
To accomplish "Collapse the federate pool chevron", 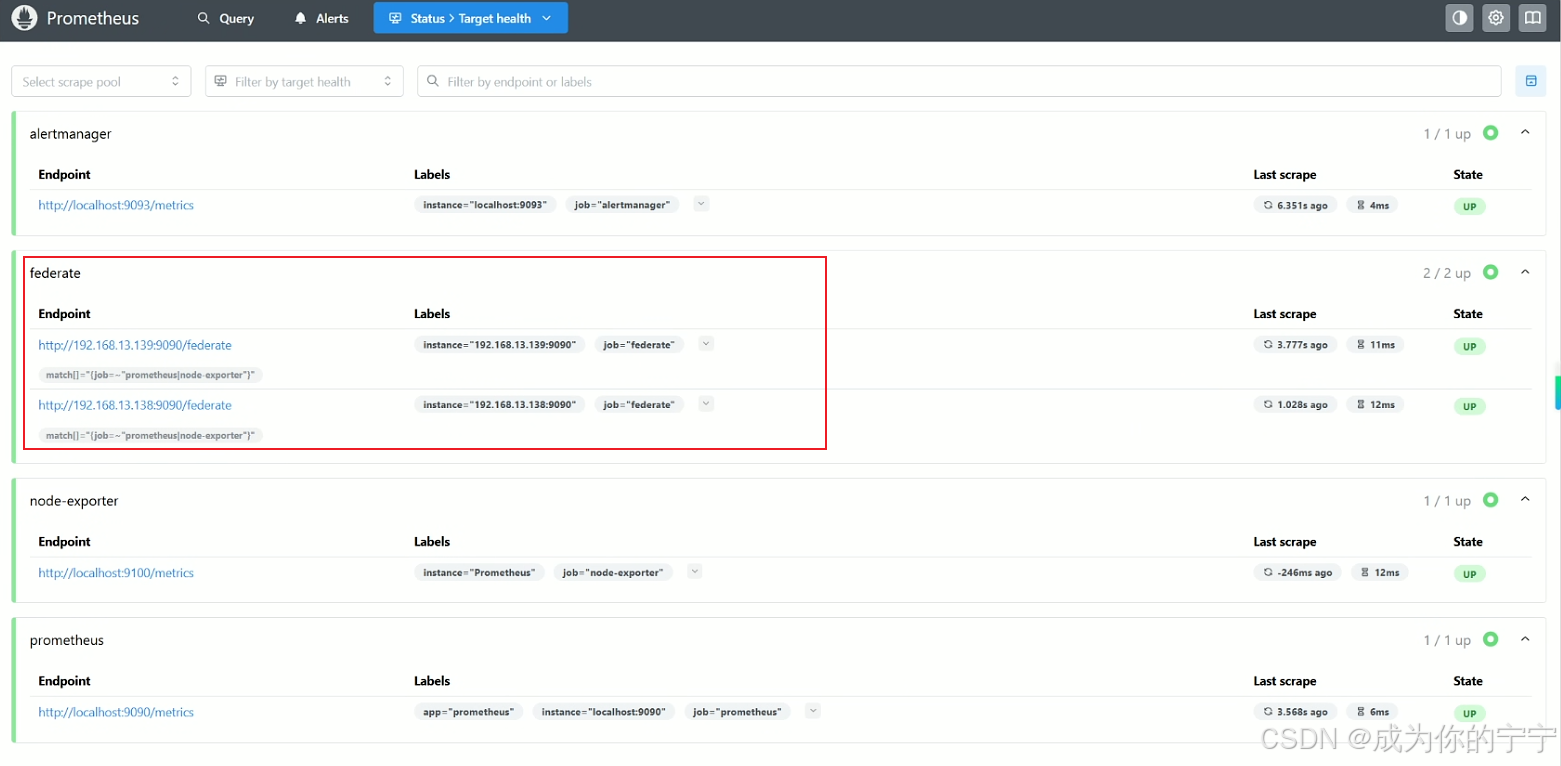I will [1525, 272].
